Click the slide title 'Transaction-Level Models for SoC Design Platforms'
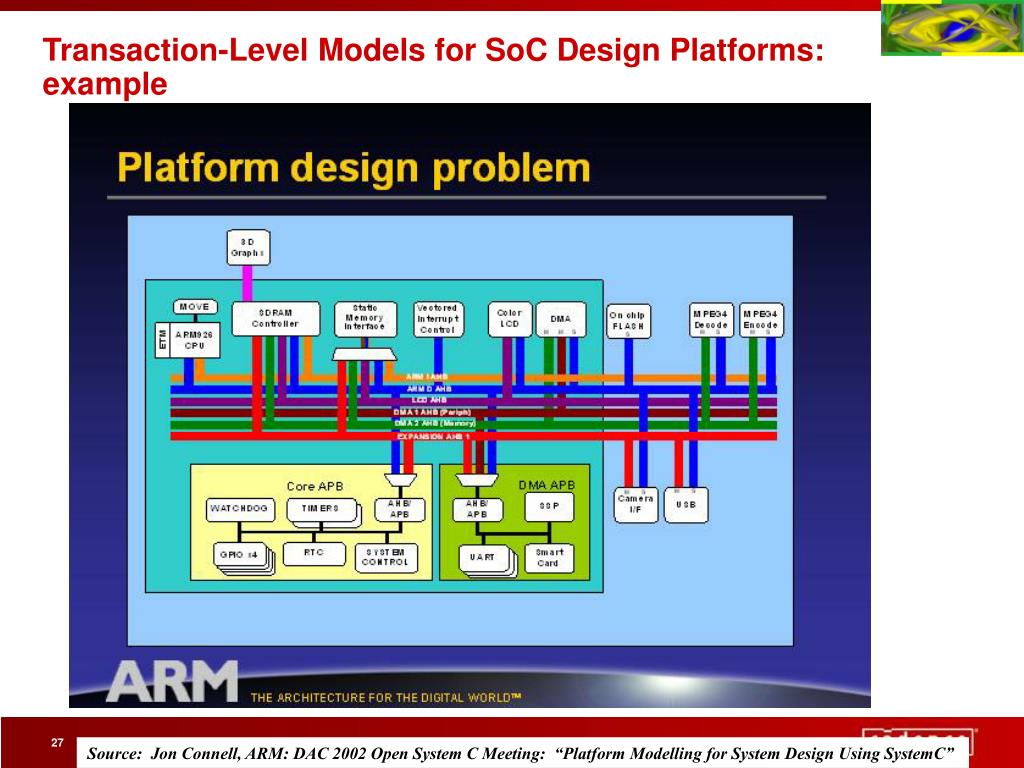The height and width of the screenshot is (768, 1024). [x=433, y=50]
